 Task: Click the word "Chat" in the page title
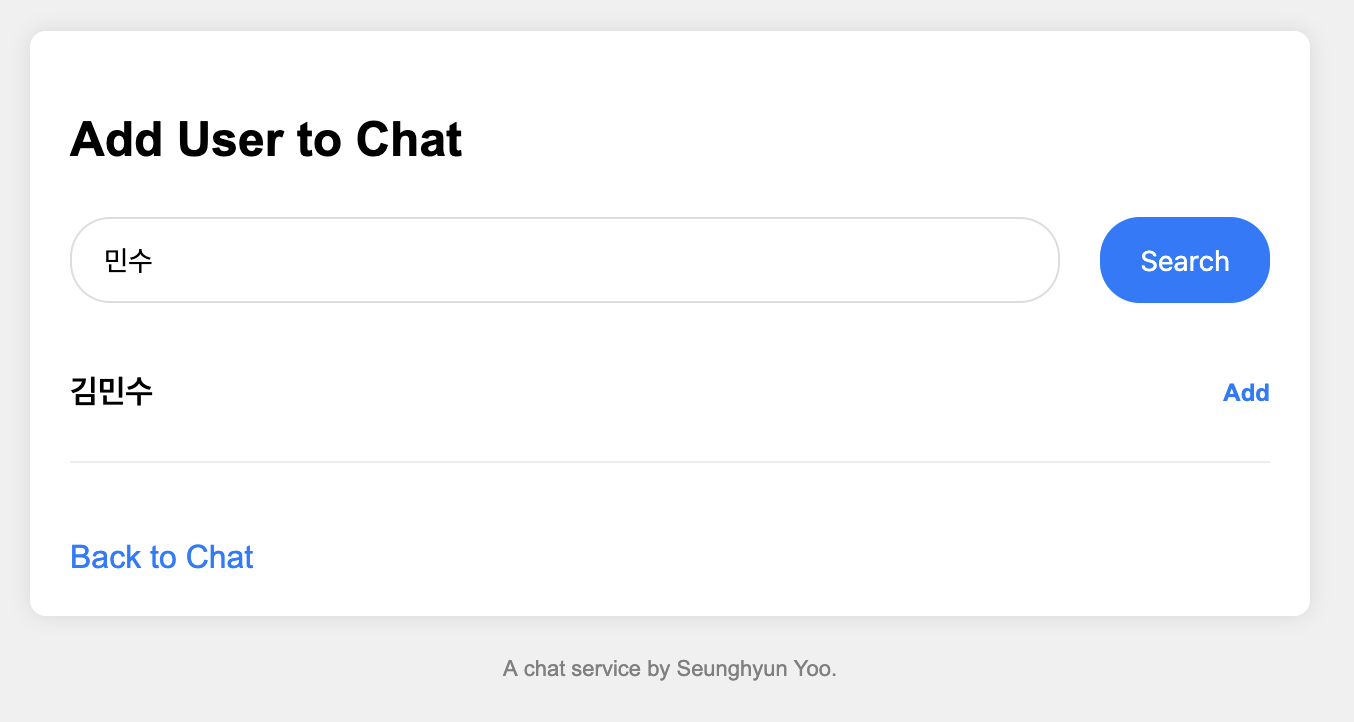click(409, 139)
